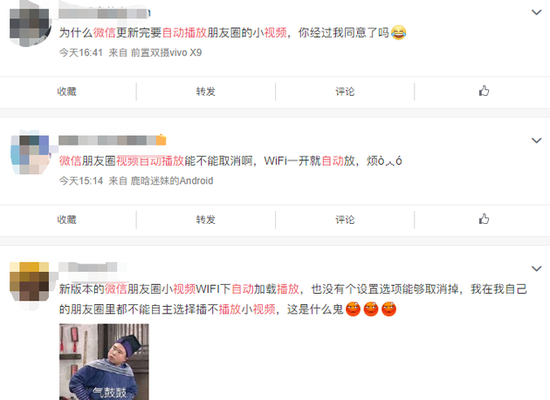
Task: Open the 气鼓鼓 image thumbnail
Action: coord(104,362)
